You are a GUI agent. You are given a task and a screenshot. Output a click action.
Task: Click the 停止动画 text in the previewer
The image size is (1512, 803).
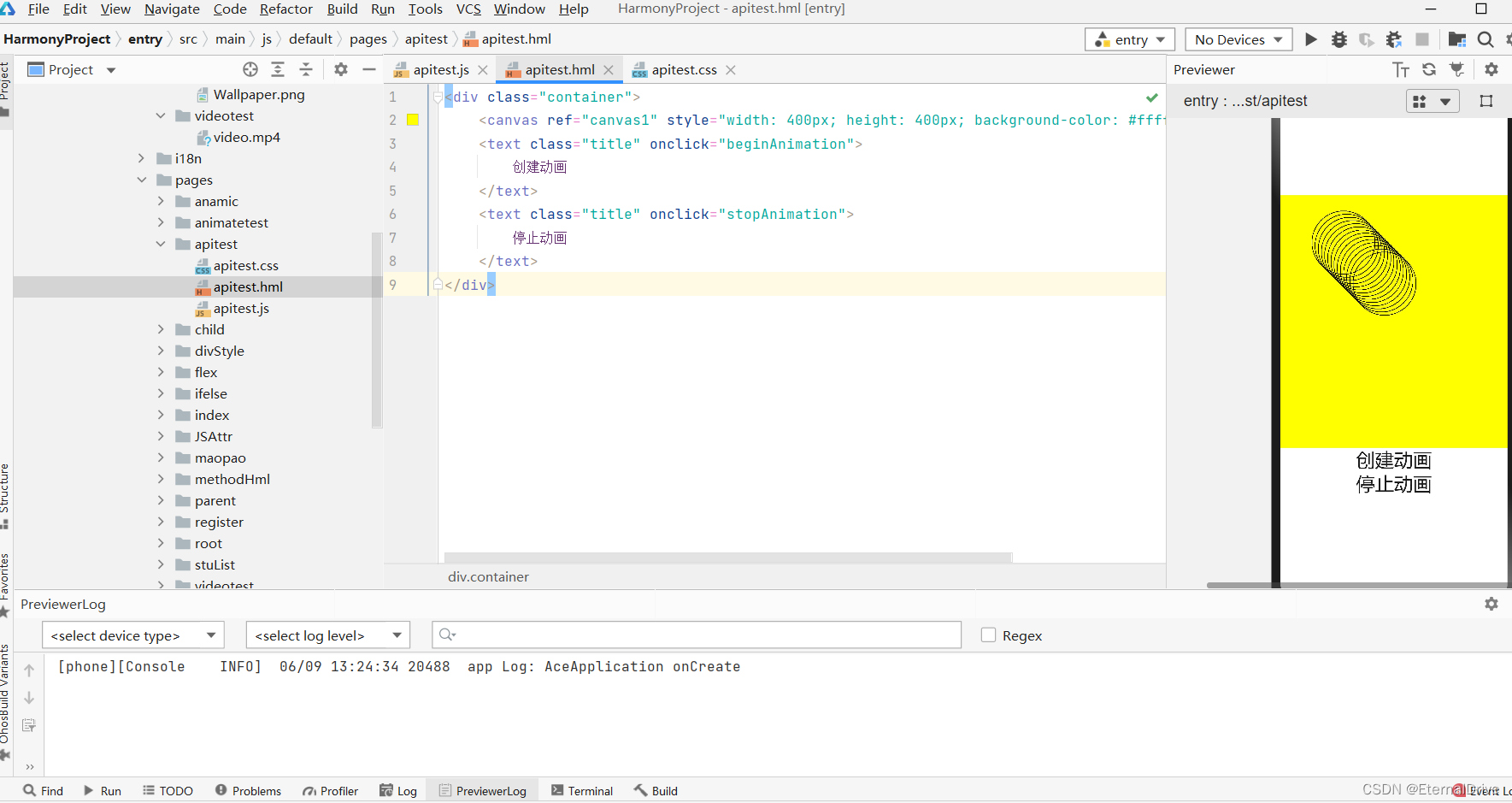coord(1393,485)
